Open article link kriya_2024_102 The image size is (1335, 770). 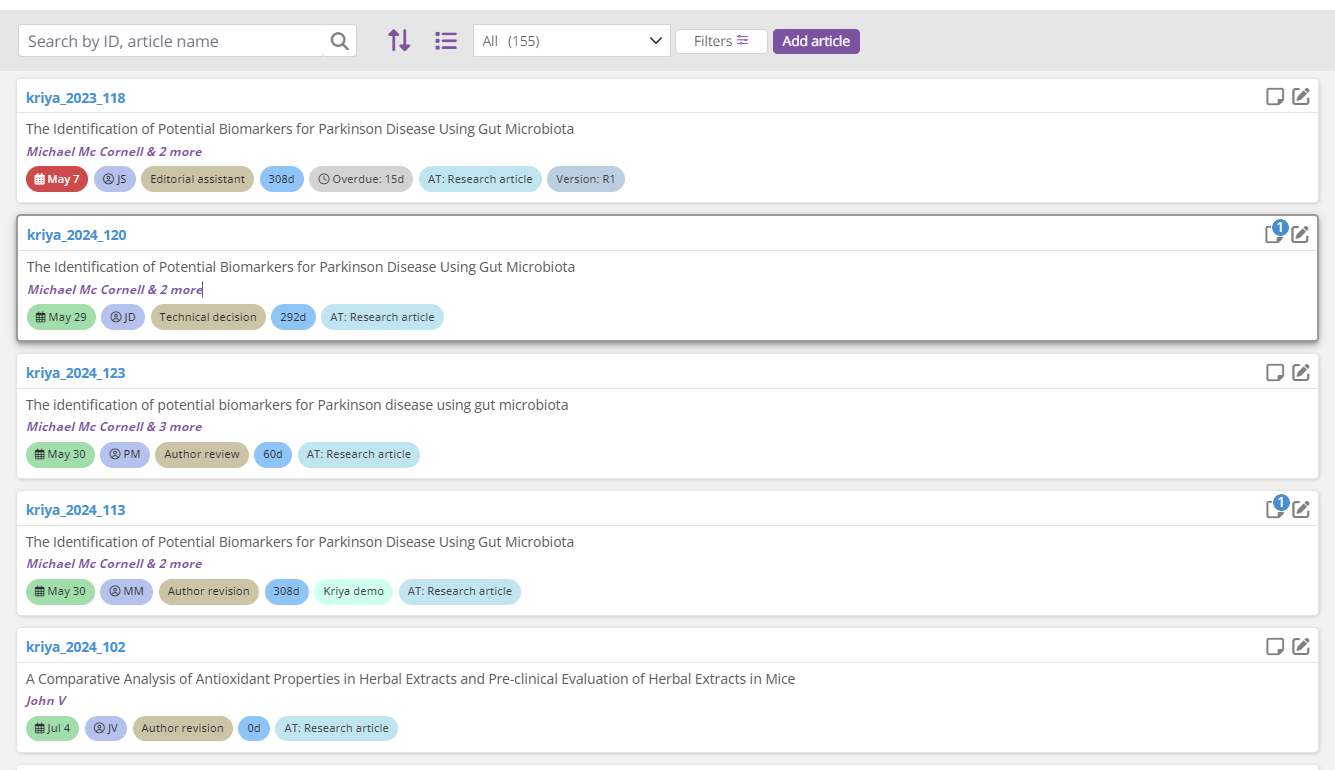(x=76, y=647)
